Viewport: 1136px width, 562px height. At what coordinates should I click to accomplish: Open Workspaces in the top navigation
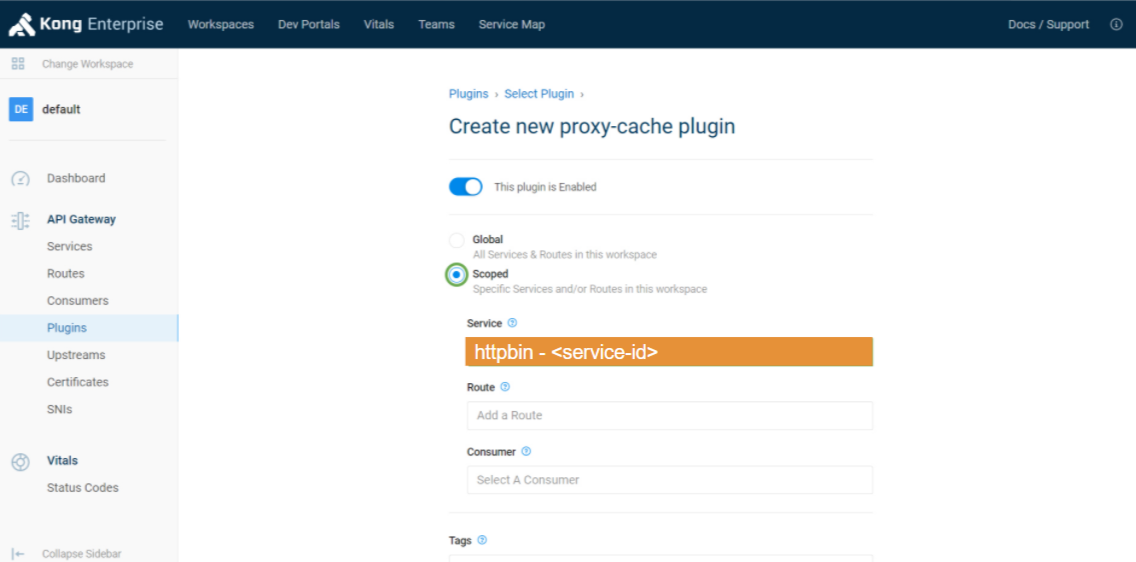click(221, 25)
